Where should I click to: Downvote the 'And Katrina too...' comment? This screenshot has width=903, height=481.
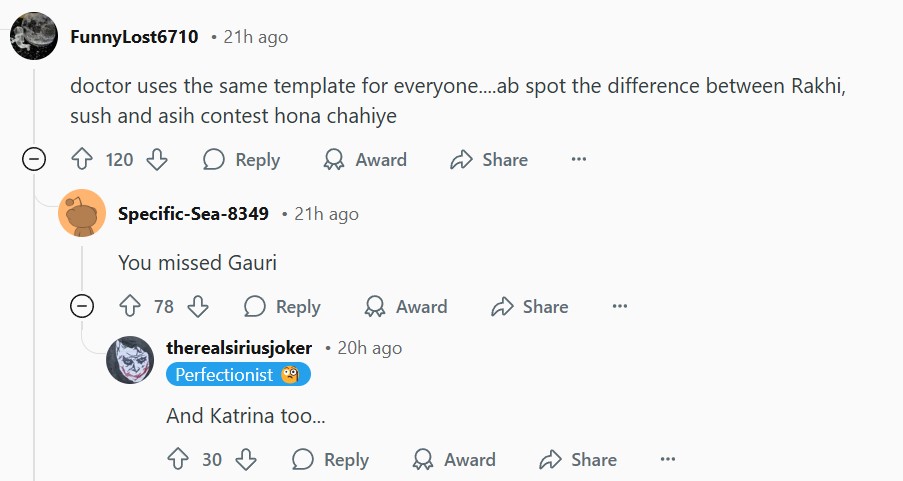[x=246, y=460]
